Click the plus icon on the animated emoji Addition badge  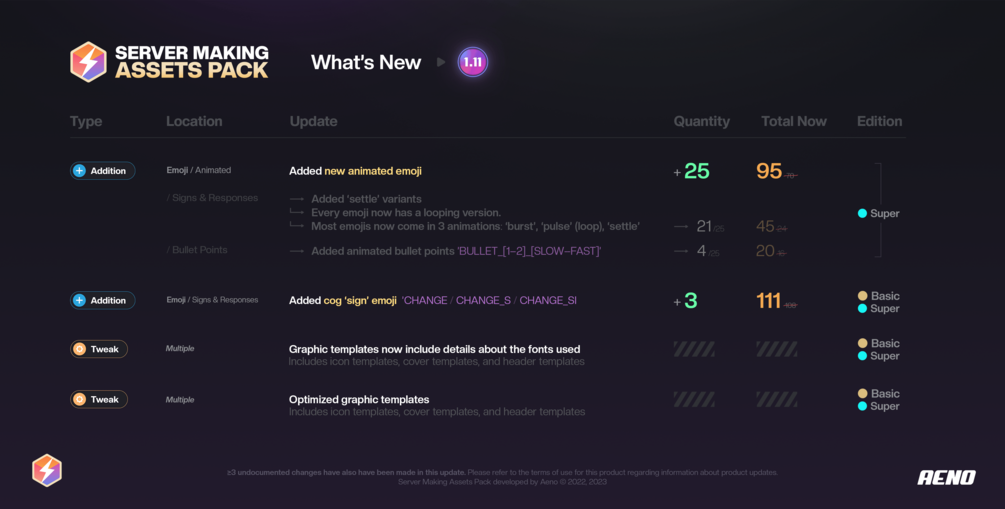[80, 171]
